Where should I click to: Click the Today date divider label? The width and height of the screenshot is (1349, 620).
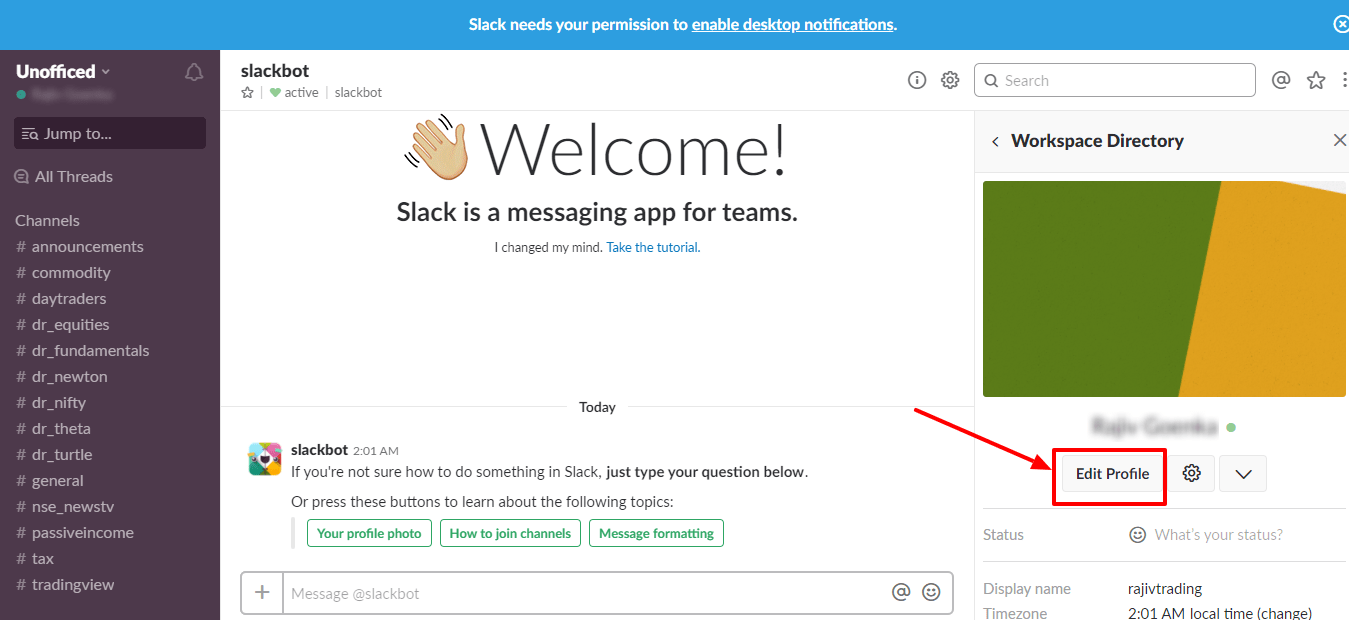[x=597, y=407]
